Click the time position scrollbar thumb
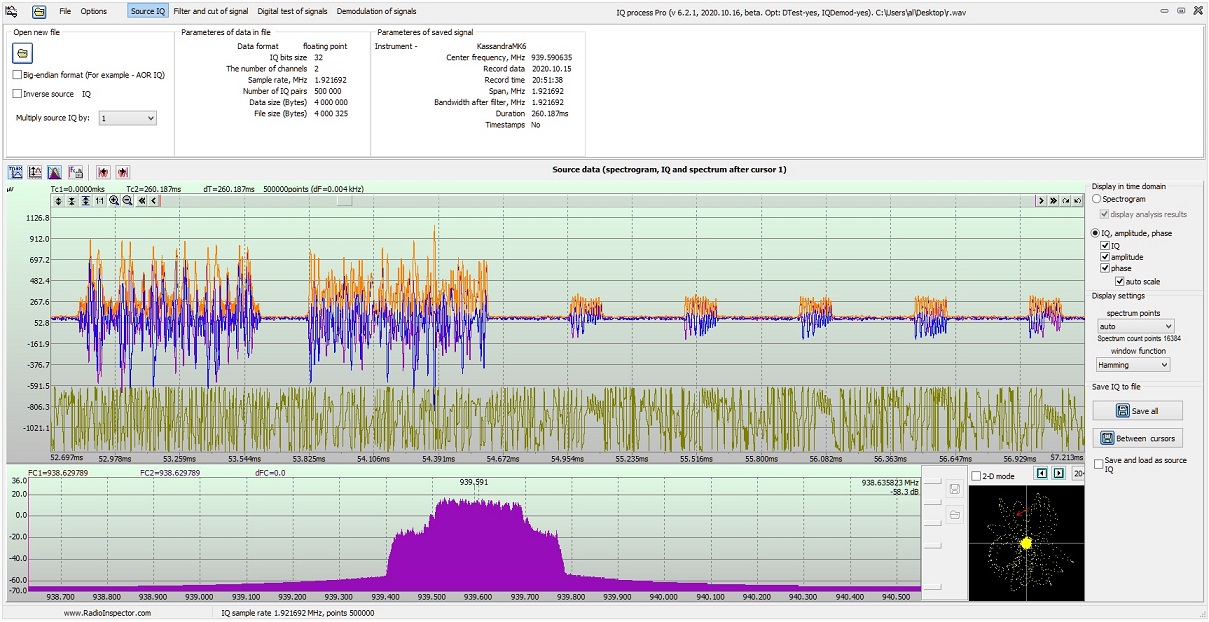1209x622 pixels. [344, 201]
